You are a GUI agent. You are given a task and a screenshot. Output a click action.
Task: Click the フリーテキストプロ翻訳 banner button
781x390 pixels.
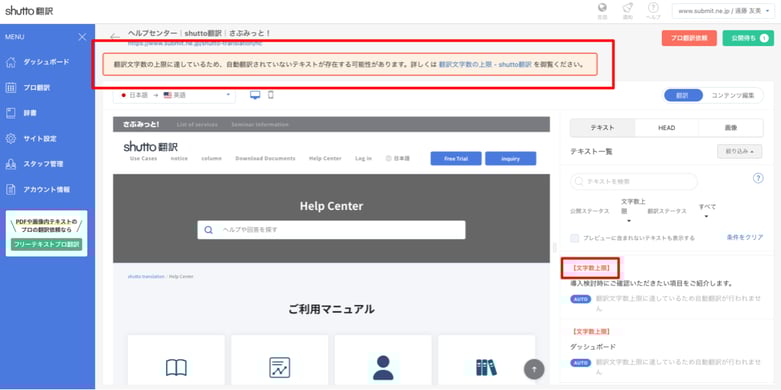[46, 244]
